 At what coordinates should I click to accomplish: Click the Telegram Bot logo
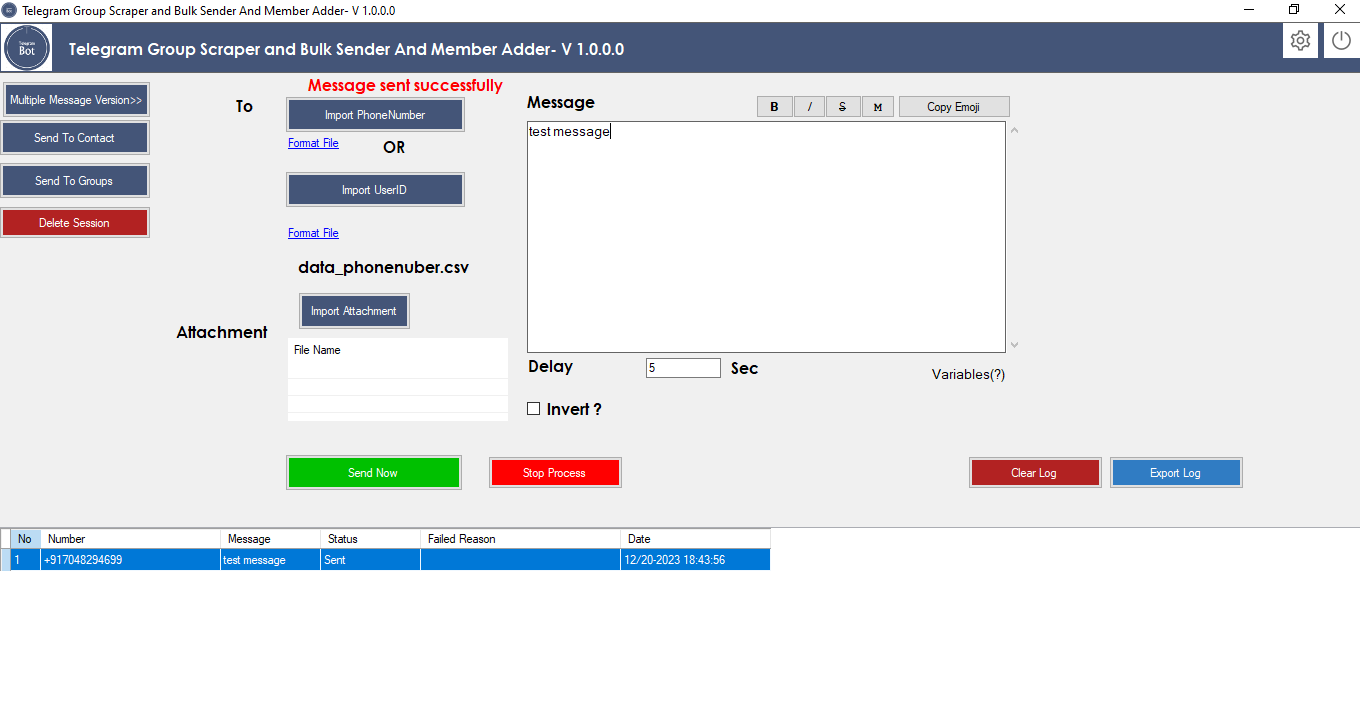point(26,46)
